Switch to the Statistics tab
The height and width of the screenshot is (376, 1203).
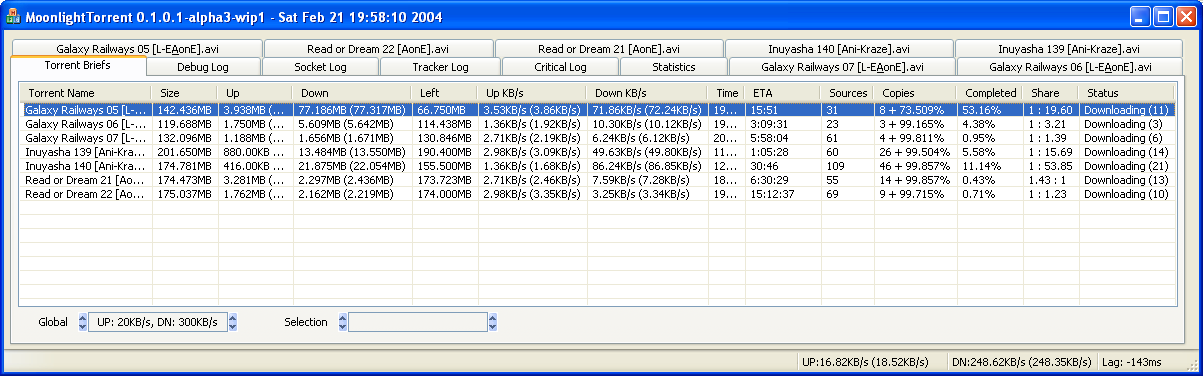click(674, 67)
